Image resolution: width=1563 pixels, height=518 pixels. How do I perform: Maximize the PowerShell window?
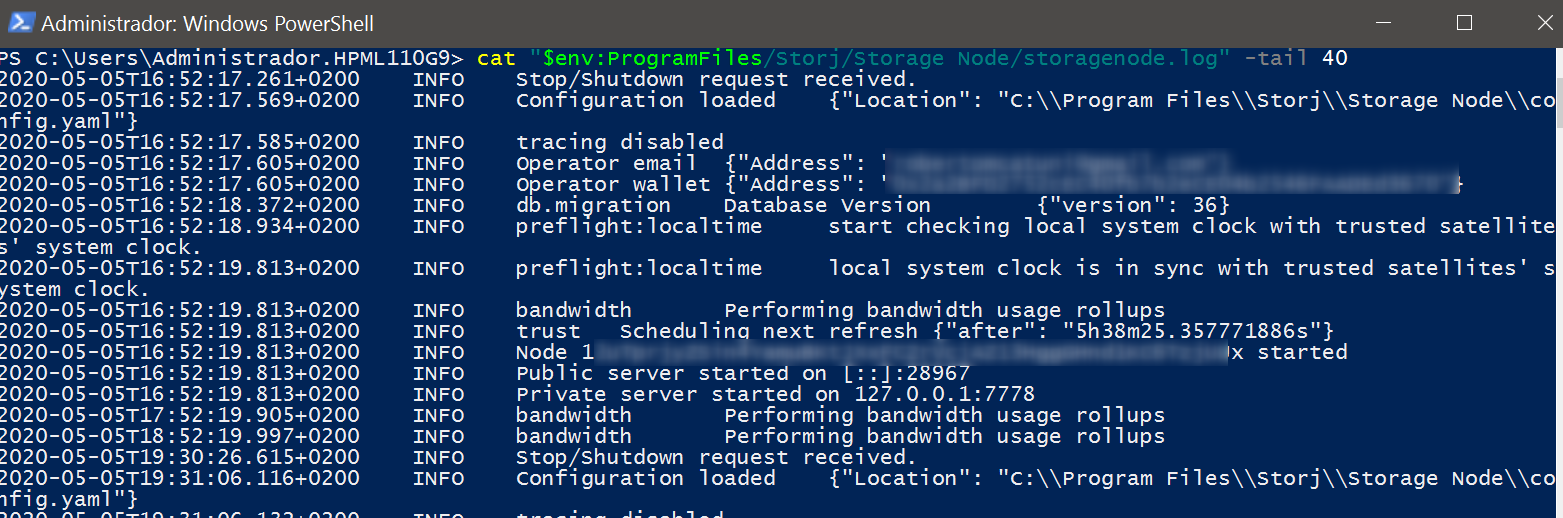point(1464,22)
